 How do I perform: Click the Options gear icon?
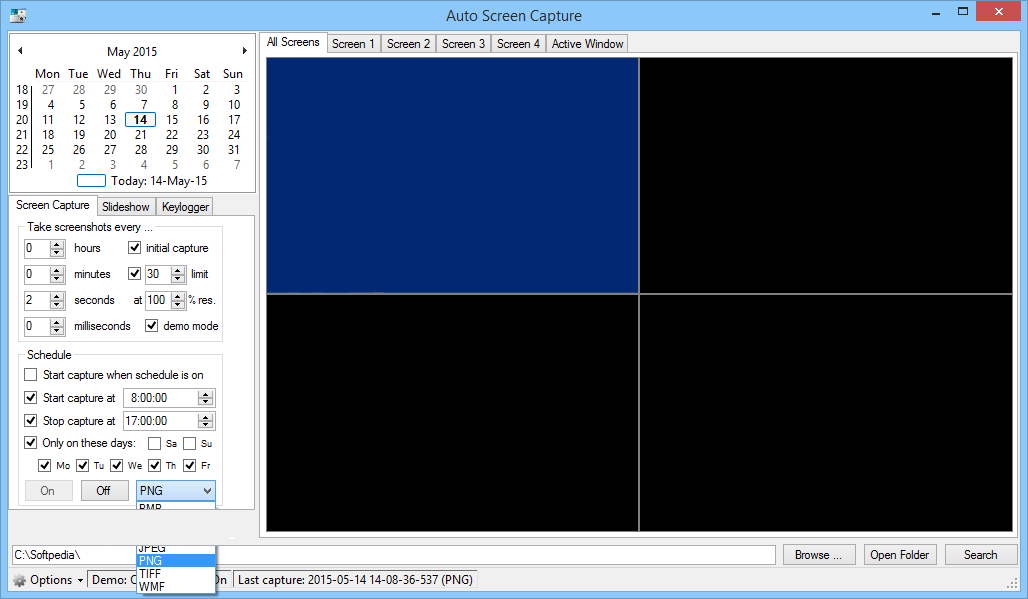[x=20, y=580]
